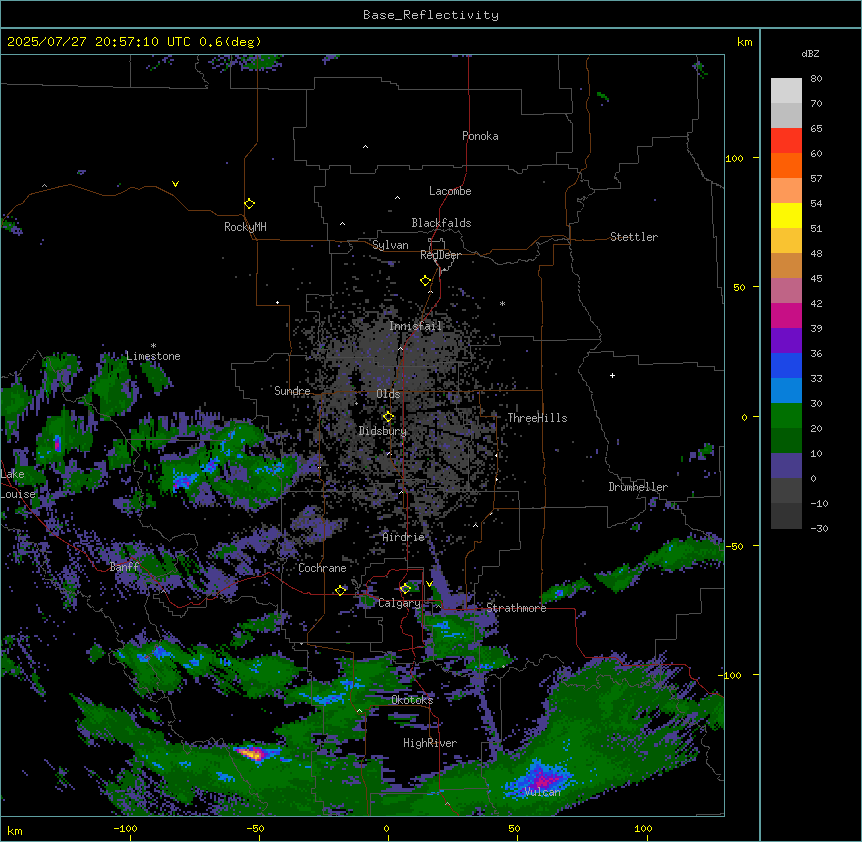The height and width of the screenshot is (842, 862).
Task: Select the yellow diamond marker near Cochrane
Action: (x=340, y=590)
